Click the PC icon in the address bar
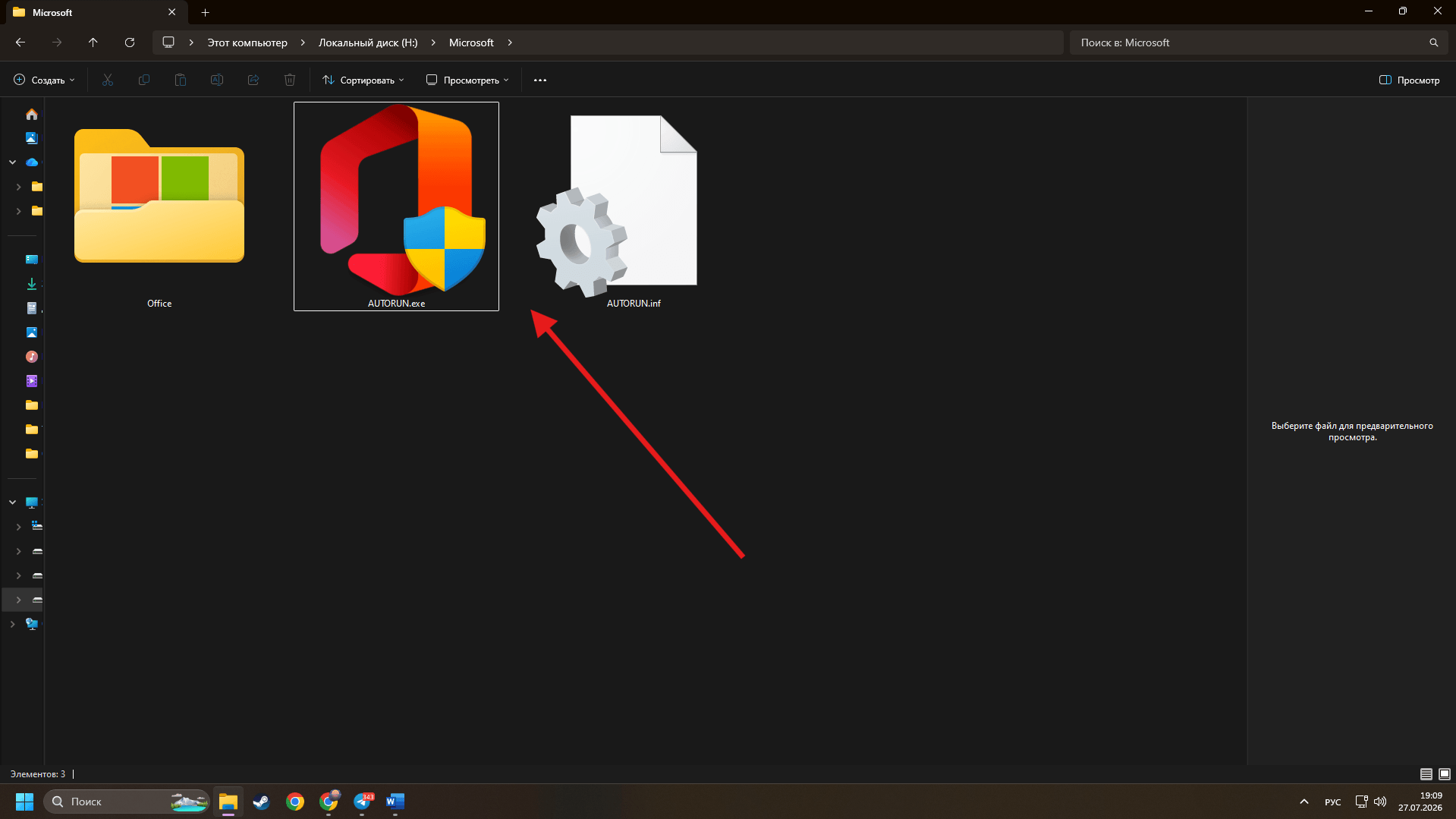1456x819 pixels. pos(168,43)
